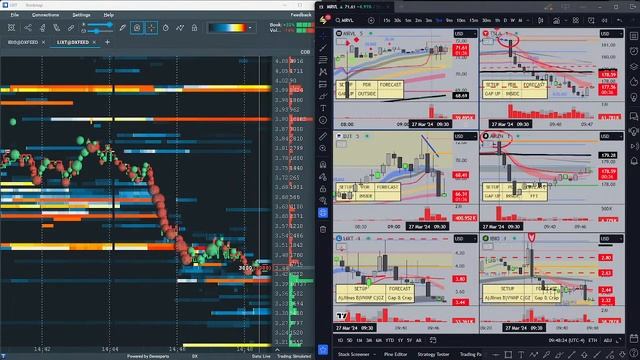Click the clock time 09:48:24 (UTC-4)

tap(567, 340)
